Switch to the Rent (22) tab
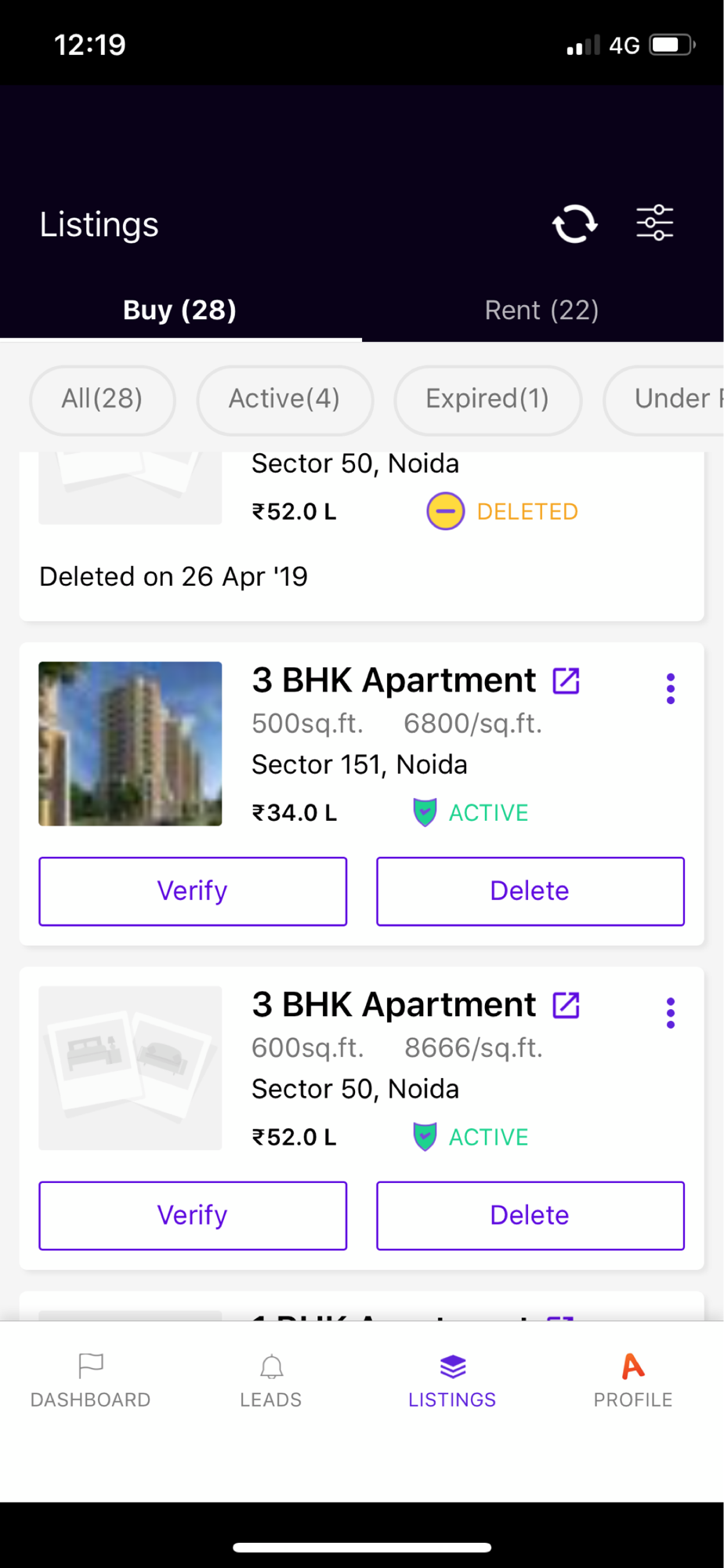724x1568 pixels. point(542,310)
